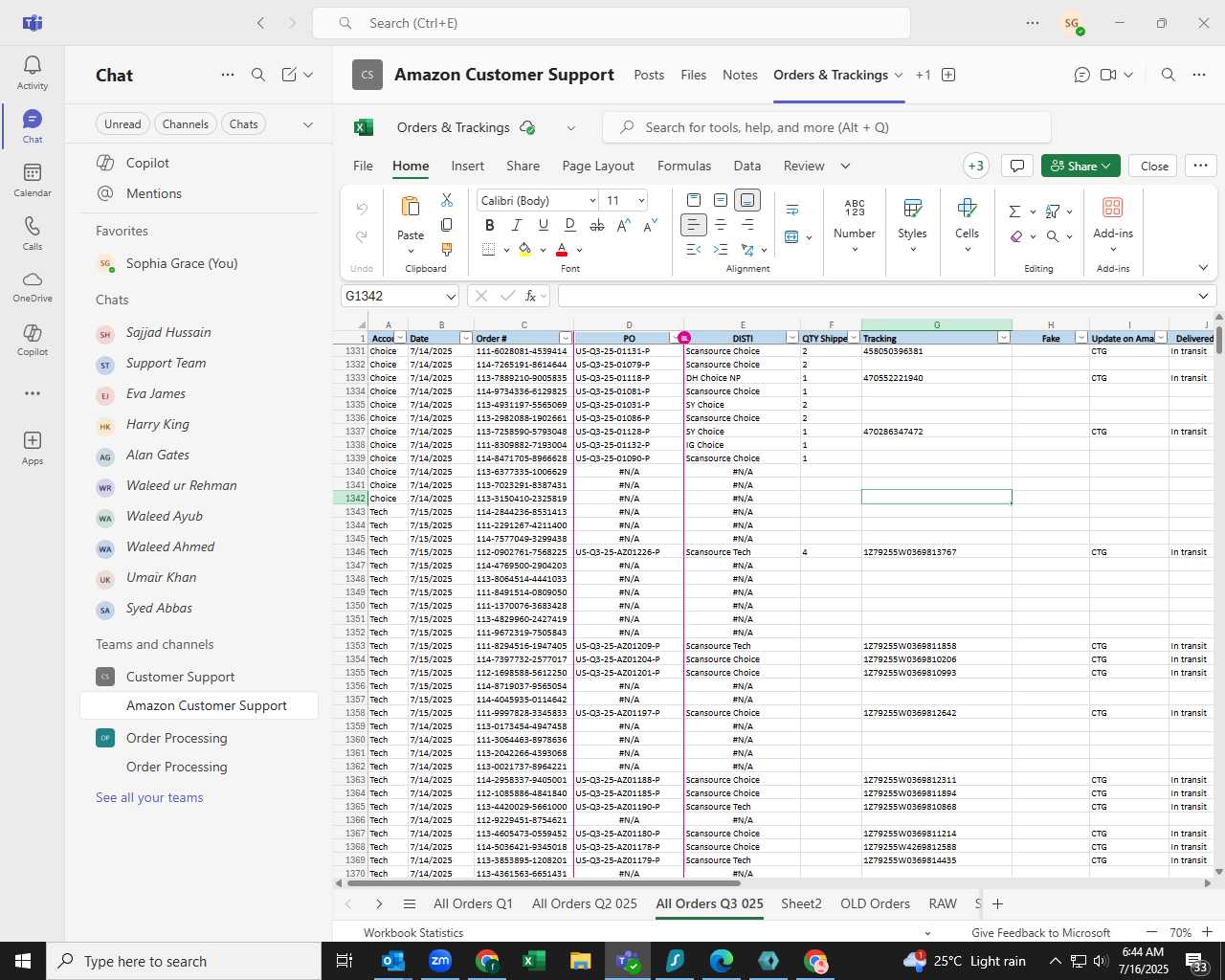
Task: Expand the Name Box dropdown
Action: click(451, 297)
